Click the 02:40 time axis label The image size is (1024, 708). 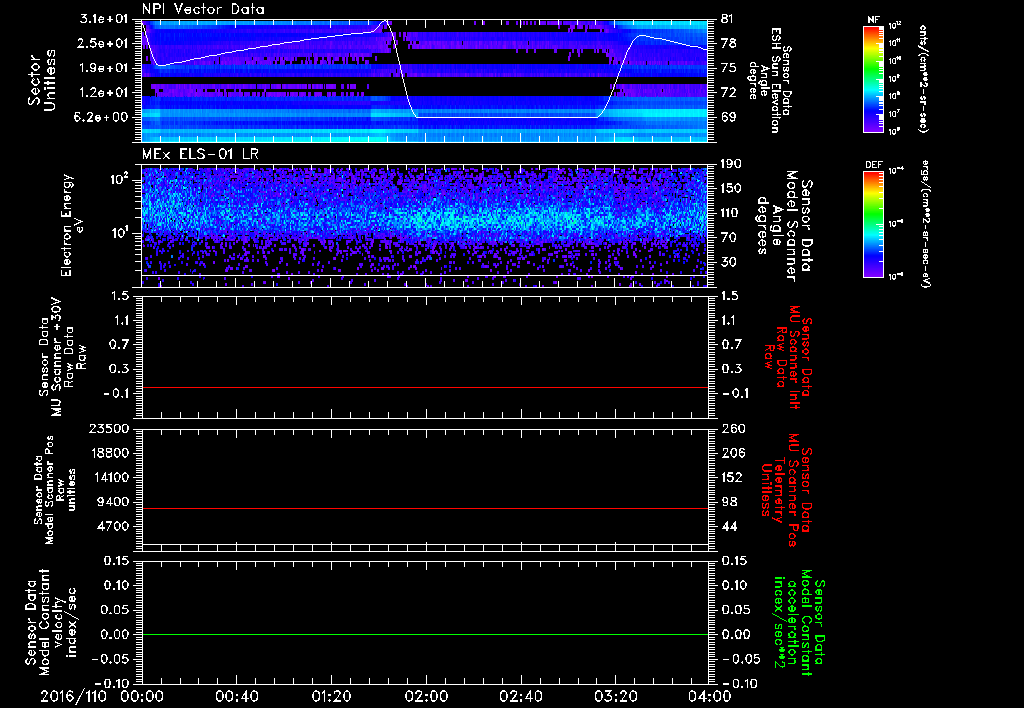pos(520,696)
